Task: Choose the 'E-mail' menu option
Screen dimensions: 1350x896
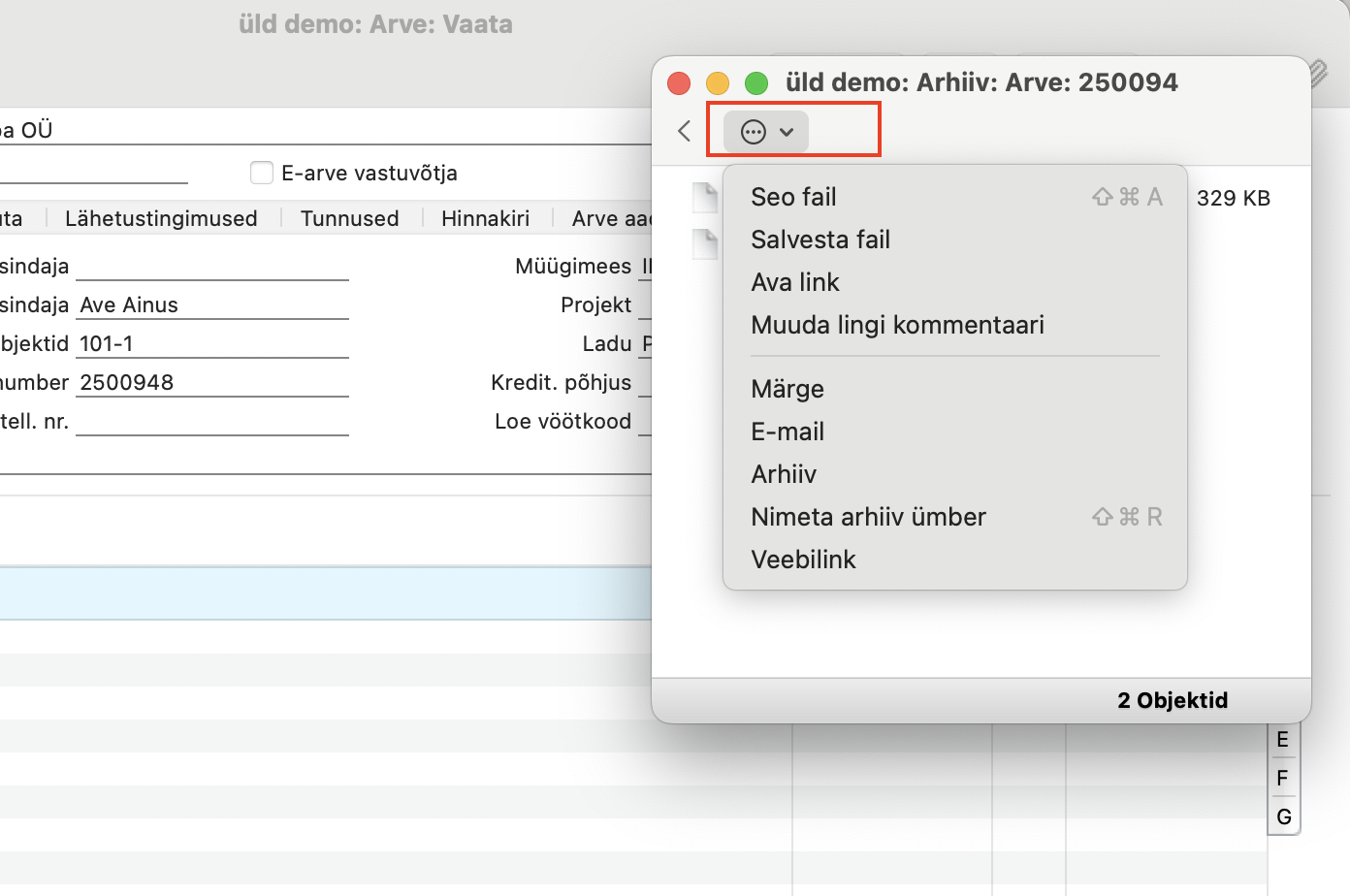Action: click(787, 432)
